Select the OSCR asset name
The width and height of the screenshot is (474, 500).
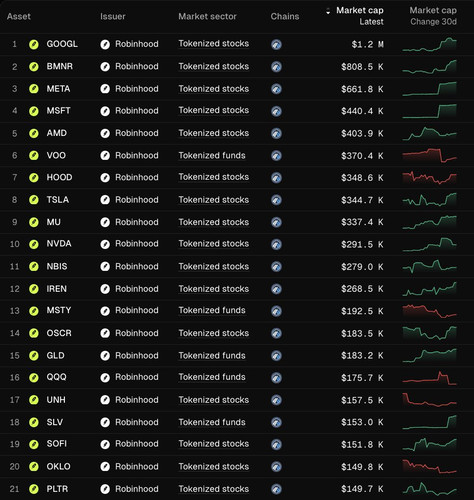coord(59,333)
